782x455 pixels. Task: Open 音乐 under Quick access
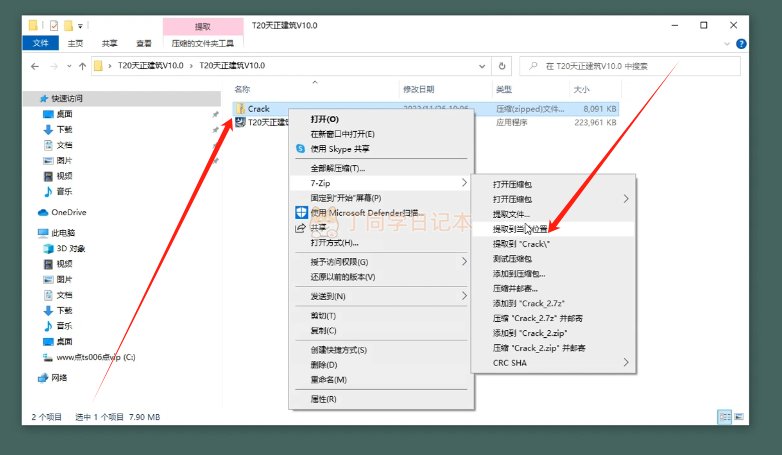(x=64, y=191)
